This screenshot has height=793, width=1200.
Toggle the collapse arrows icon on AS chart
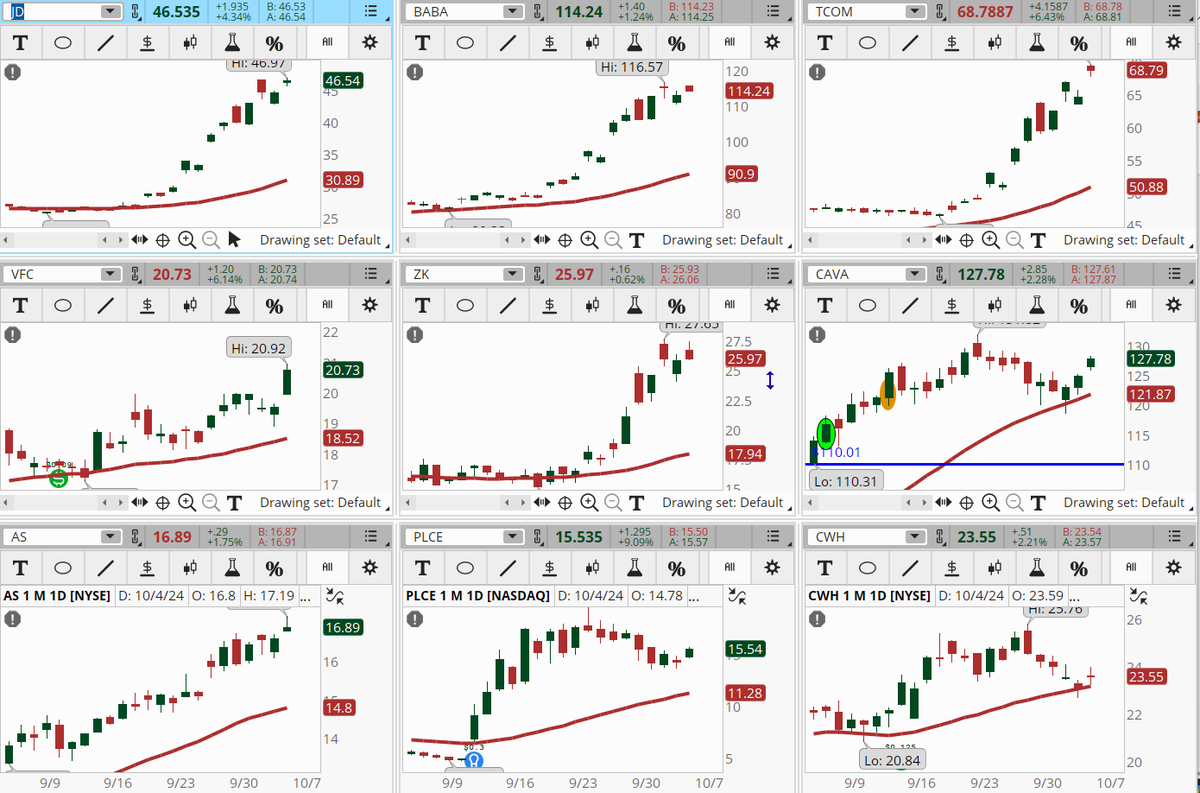click(x=335, y=596)
